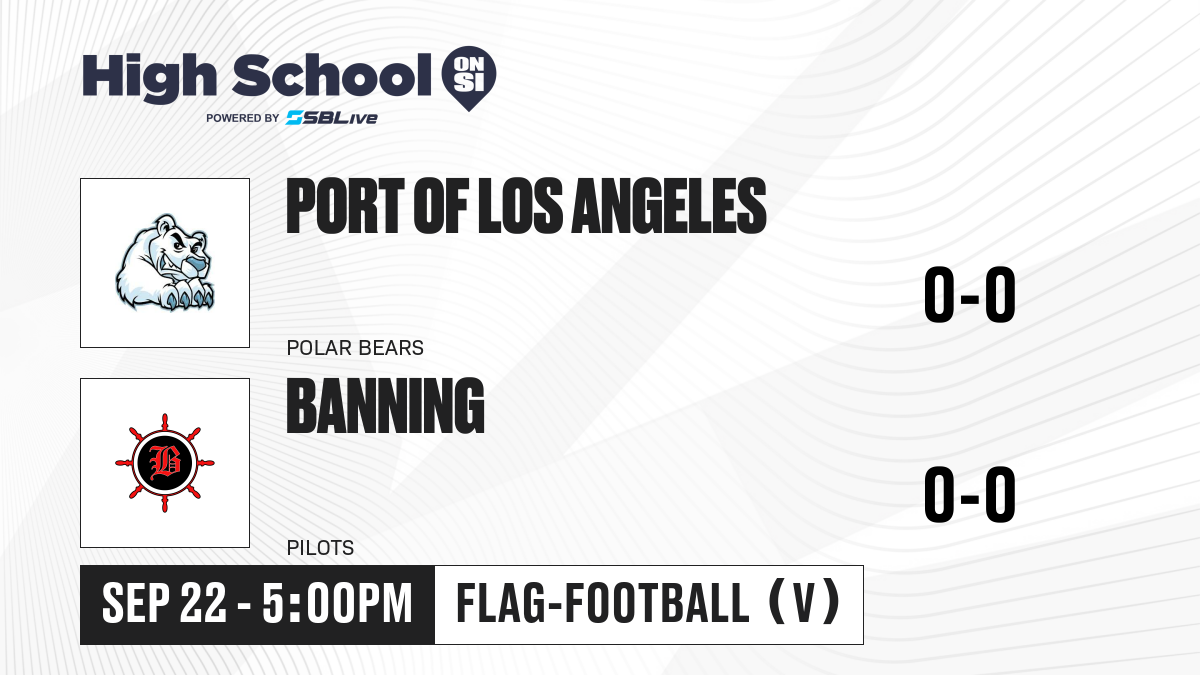The height and width of the screenshot is (675, 1200).
Task: Click the SBLive logo
Action: click(x=331, y=118)
